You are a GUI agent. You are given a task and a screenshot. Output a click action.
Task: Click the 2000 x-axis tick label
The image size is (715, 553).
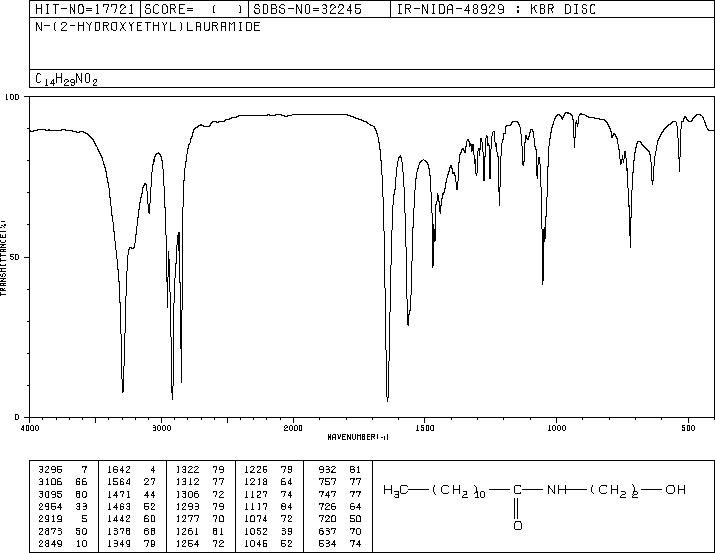(x=293, y=428)
